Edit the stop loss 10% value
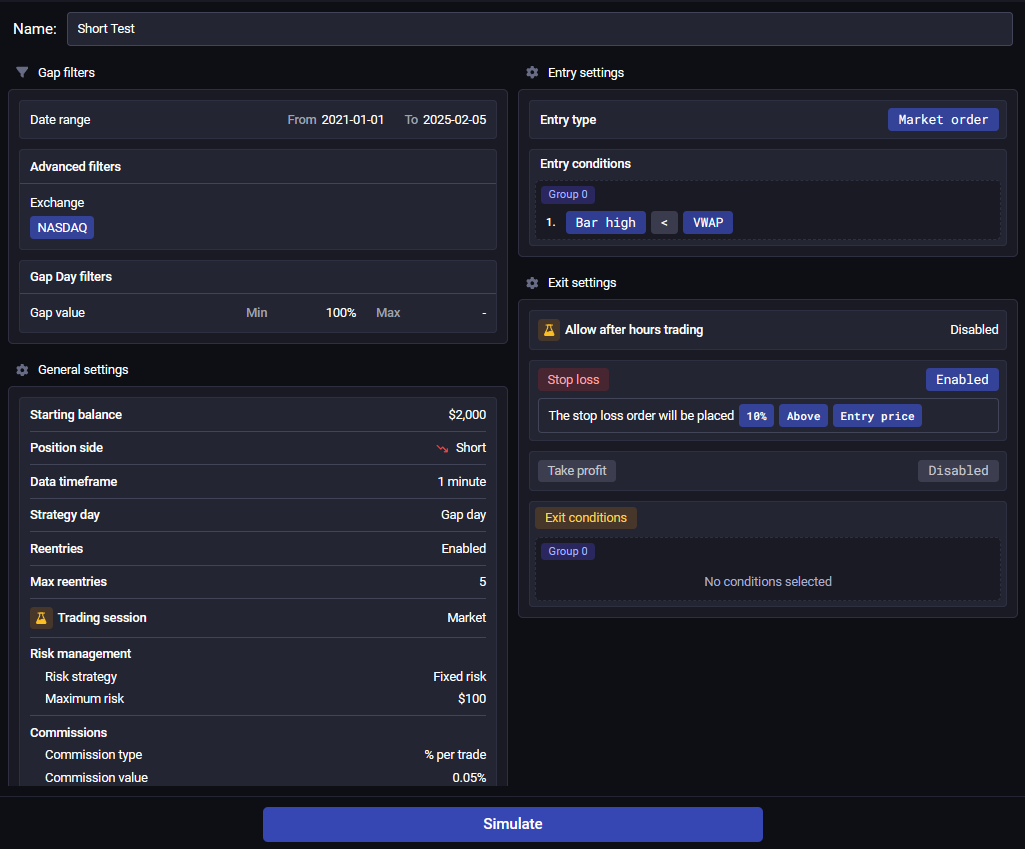 point(756,416)
